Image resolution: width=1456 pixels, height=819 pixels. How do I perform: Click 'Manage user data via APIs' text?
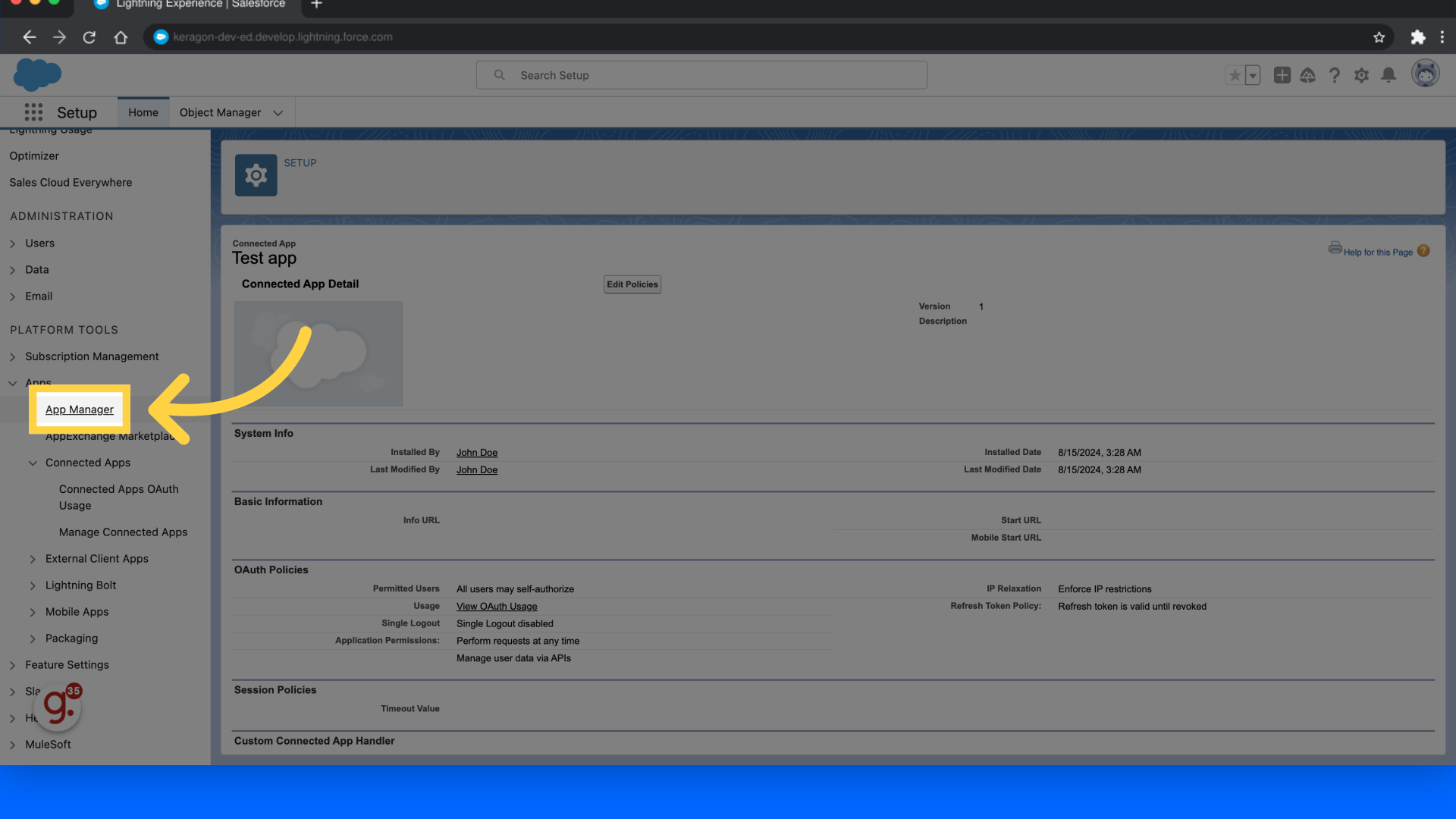point(513,658)
